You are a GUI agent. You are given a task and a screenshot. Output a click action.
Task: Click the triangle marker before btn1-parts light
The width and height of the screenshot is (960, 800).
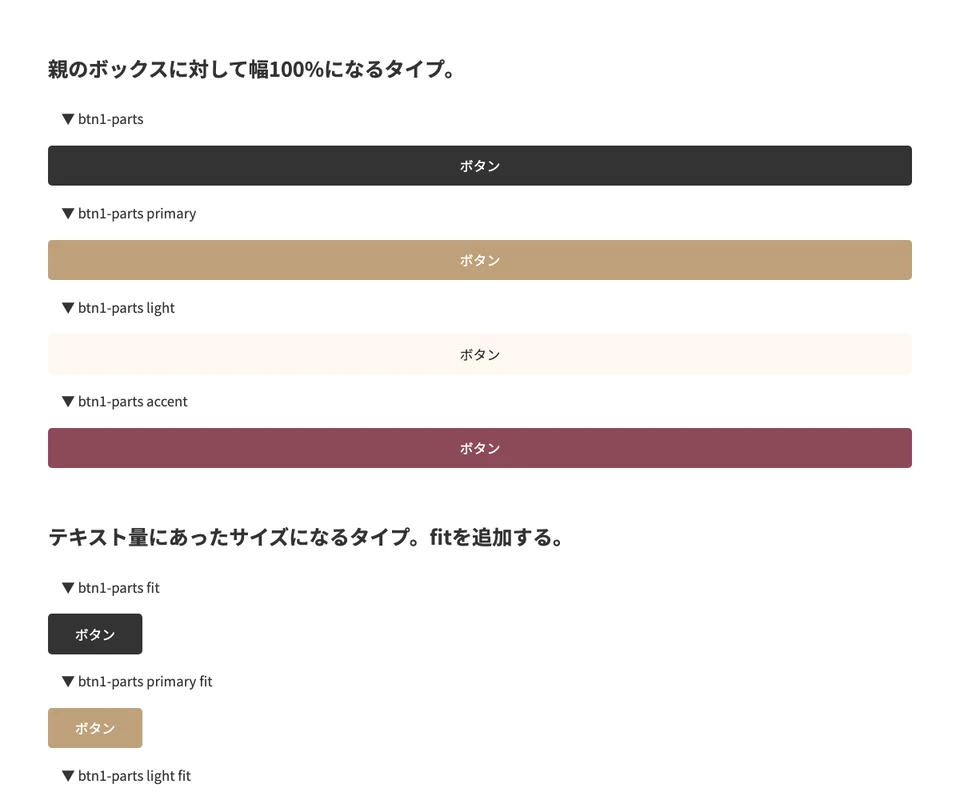68,308
